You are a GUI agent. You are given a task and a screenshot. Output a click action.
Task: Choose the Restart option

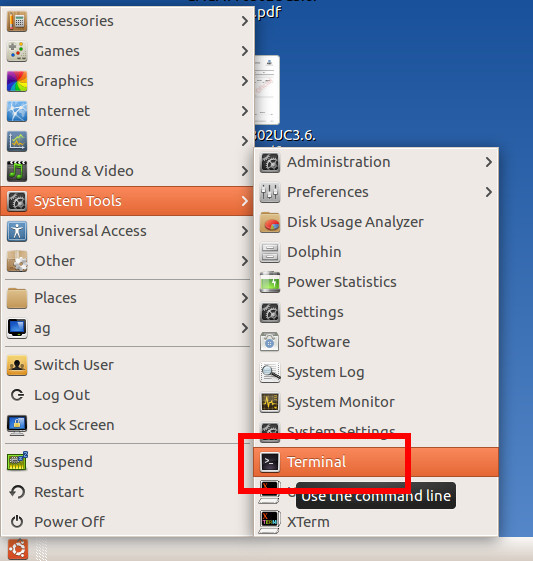tap(127, 492)
